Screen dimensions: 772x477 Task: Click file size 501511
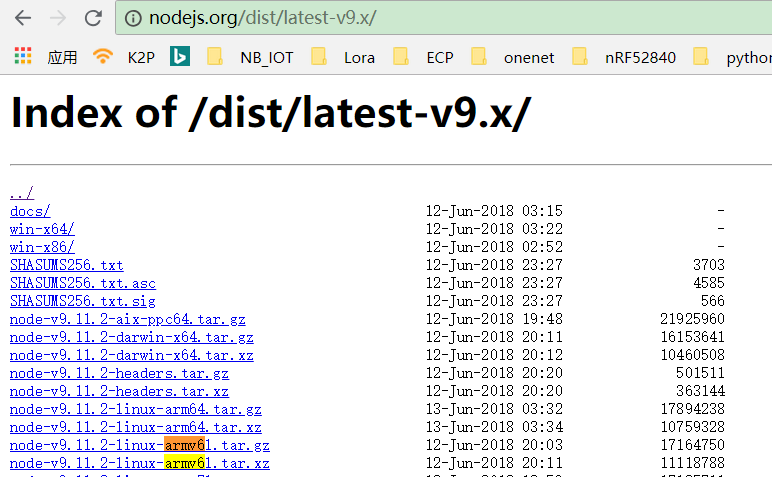pos(700,374)
